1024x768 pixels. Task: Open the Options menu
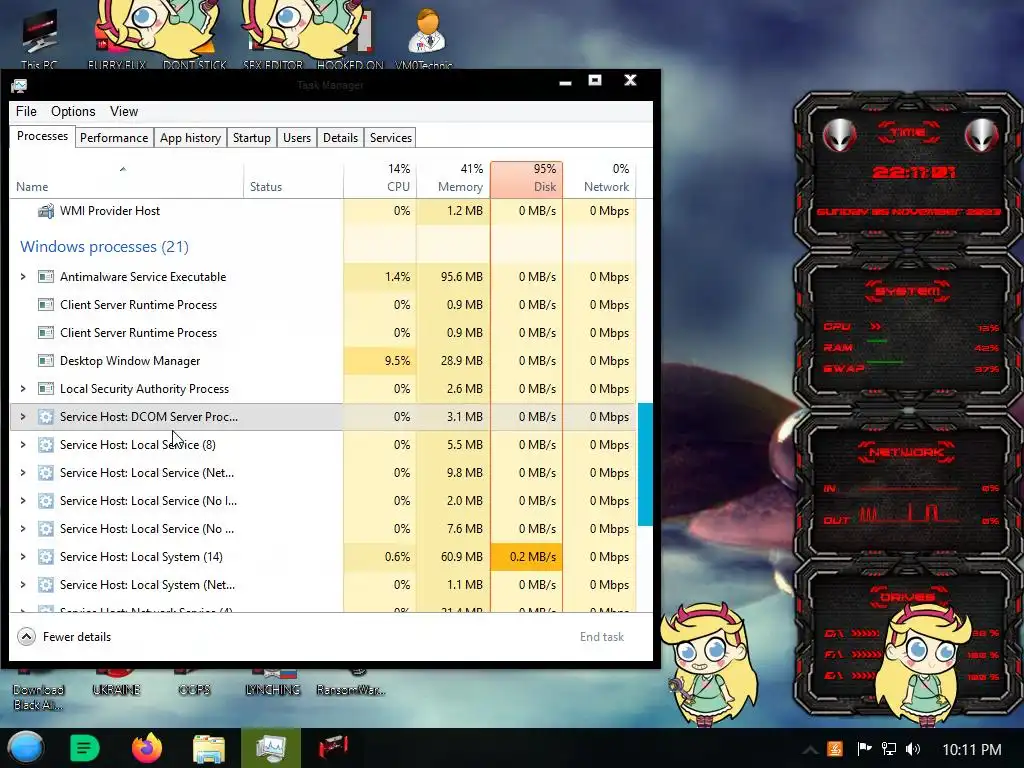[73, 112]
